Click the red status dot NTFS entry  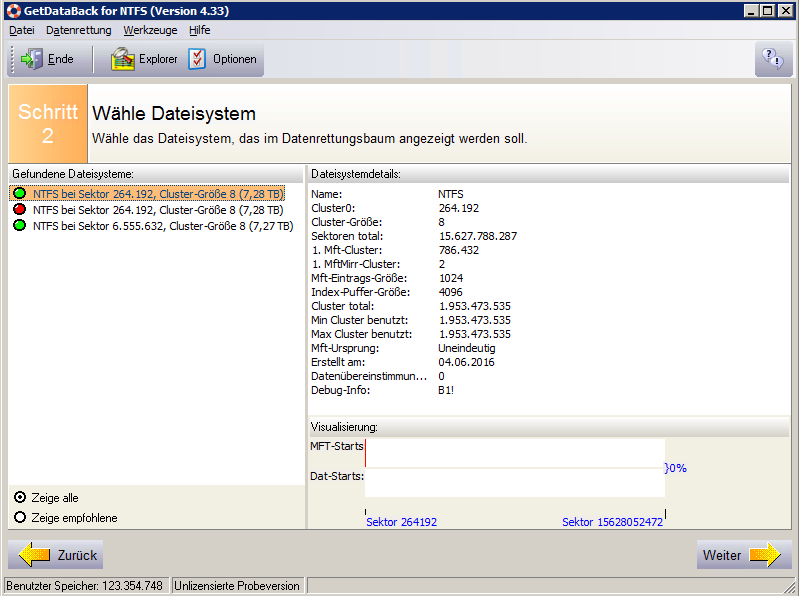point(19,209)
